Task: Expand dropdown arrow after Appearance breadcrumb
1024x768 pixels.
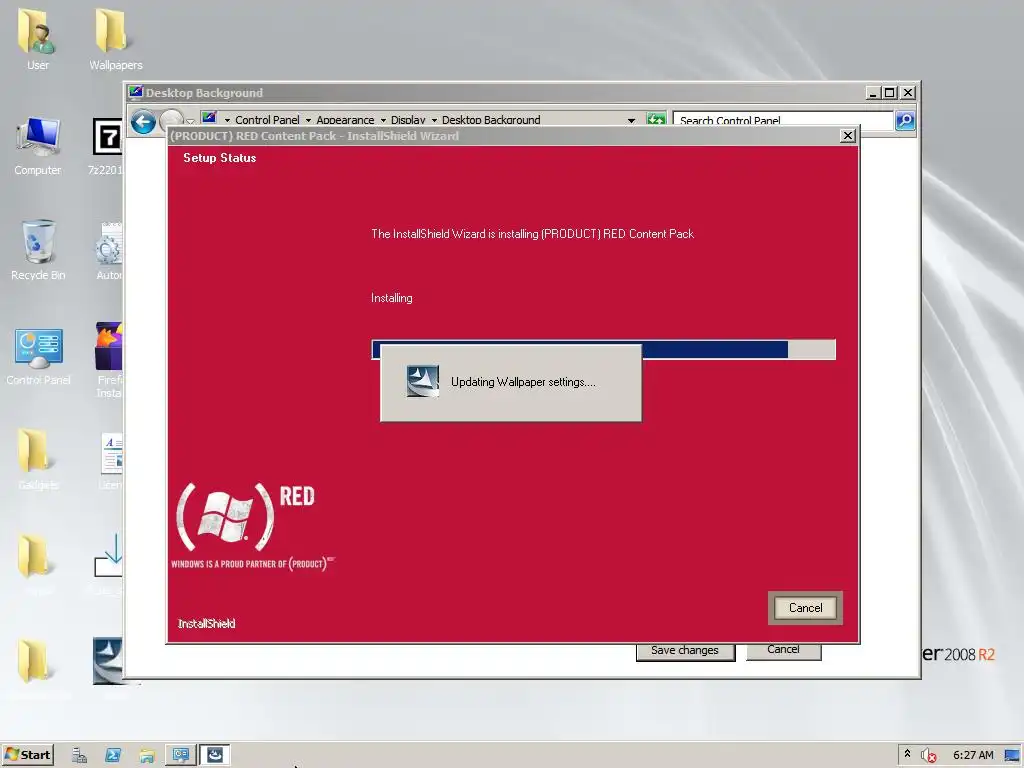Action: coord(383,120)
